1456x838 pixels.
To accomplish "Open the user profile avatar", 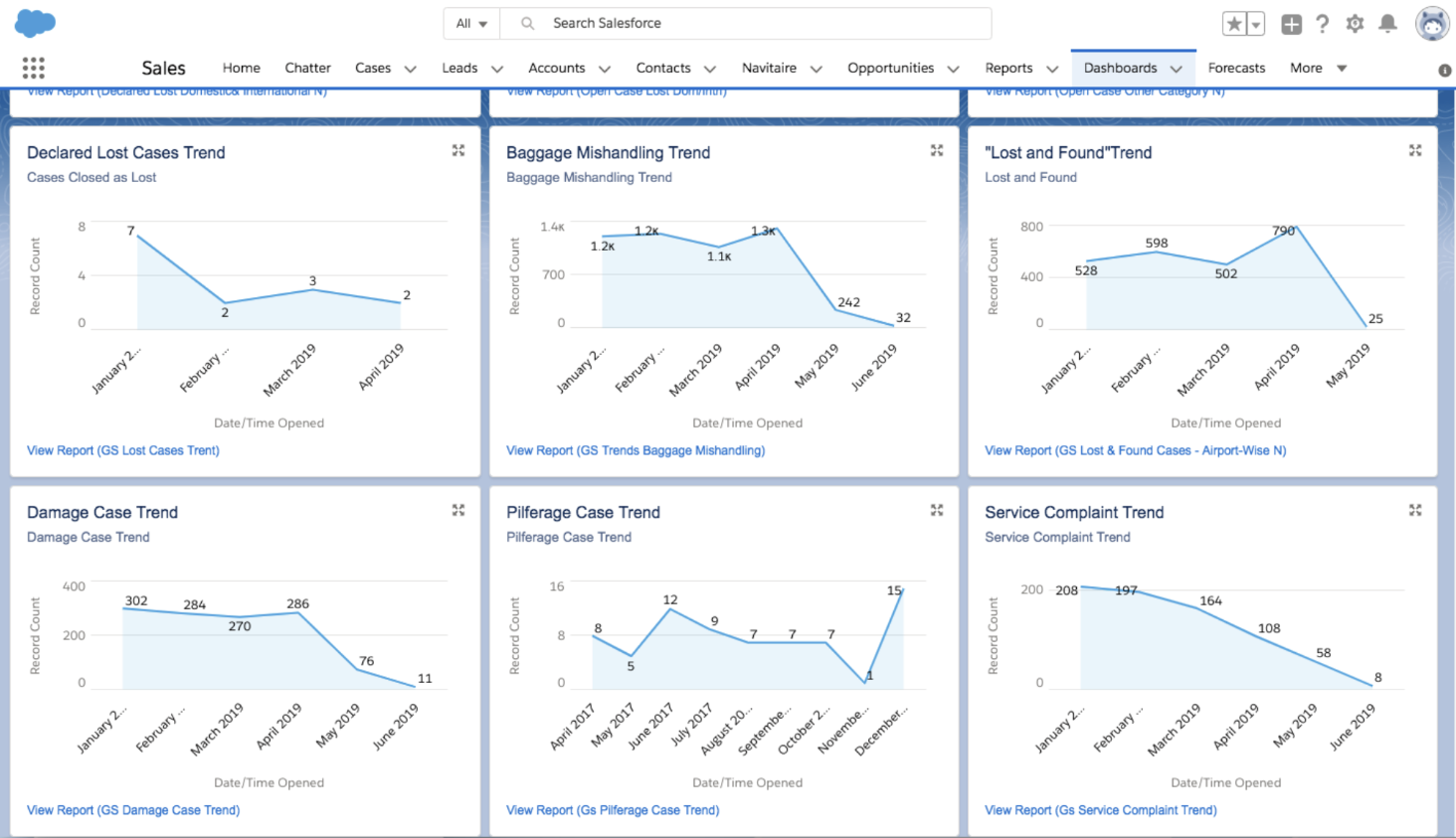I will (x=1432, y=24).
